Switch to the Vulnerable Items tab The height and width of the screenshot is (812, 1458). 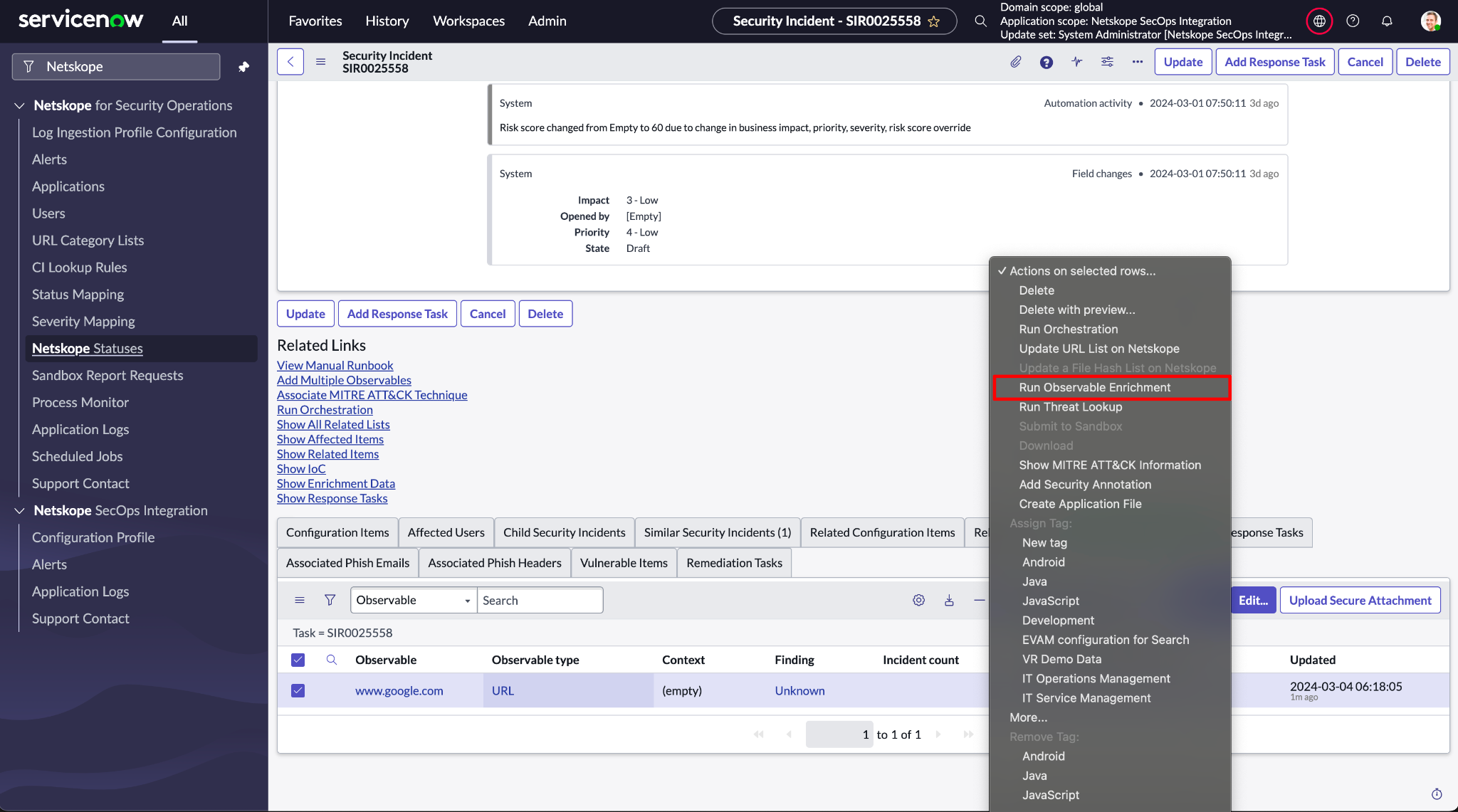624,563
